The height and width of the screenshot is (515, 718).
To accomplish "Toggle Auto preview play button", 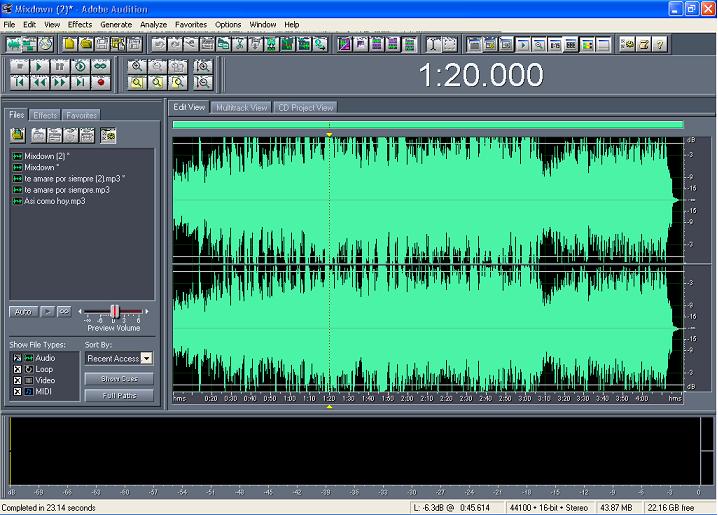I will [23, 312].
